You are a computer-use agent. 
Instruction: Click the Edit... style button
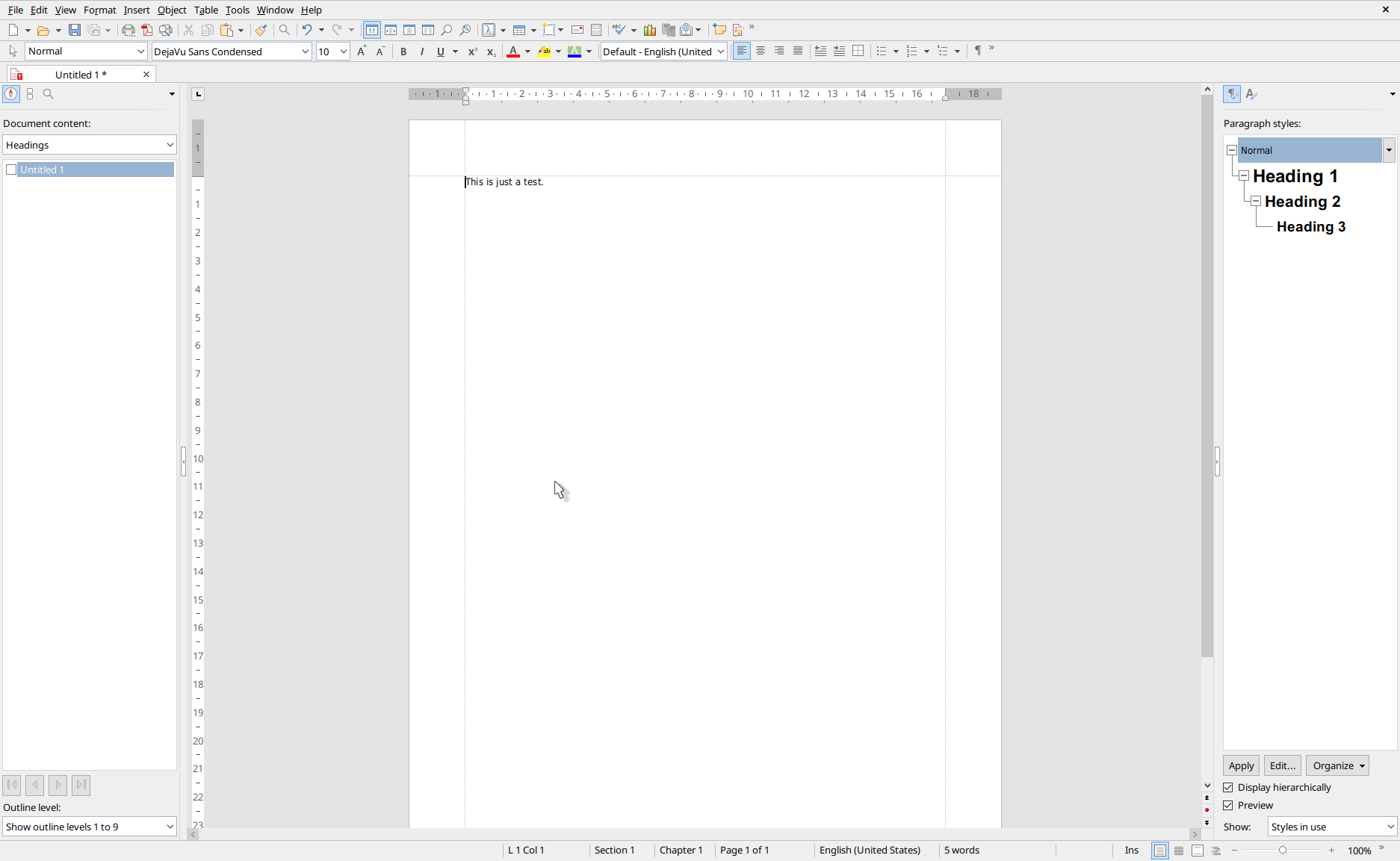(x=1283, y=766)
